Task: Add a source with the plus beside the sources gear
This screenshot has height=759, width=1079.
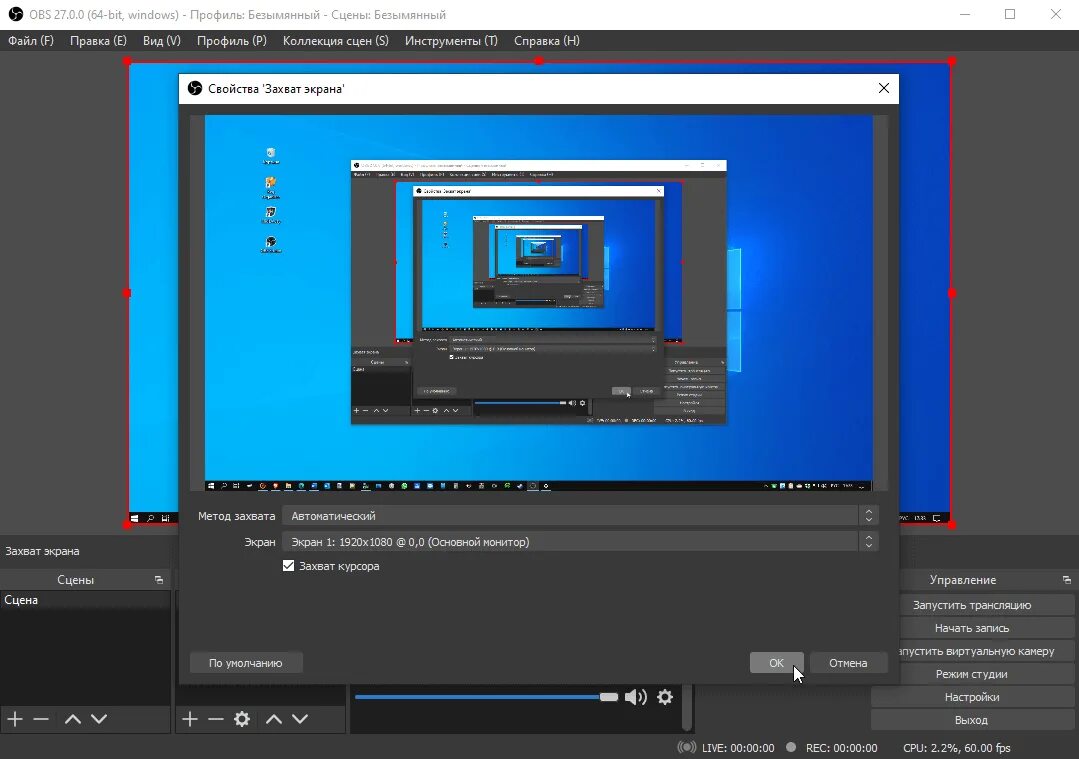Action: pyautogui.click(x=190, y=719)
